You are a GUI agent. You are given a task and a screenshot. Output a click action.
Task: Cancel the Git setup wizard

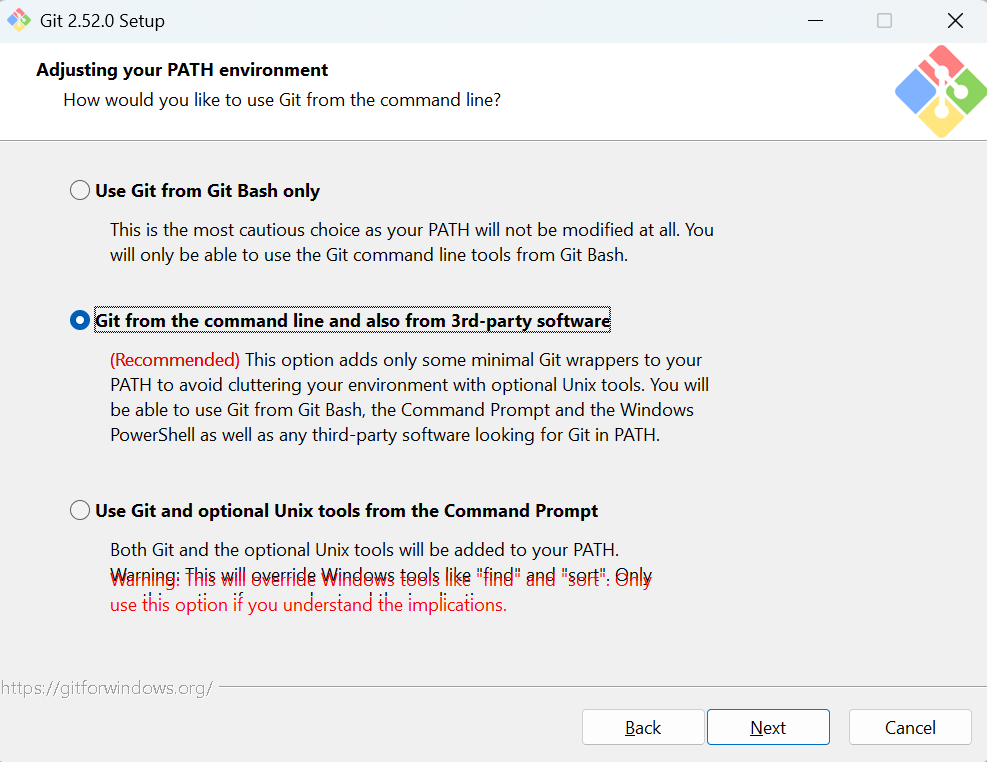910,727
